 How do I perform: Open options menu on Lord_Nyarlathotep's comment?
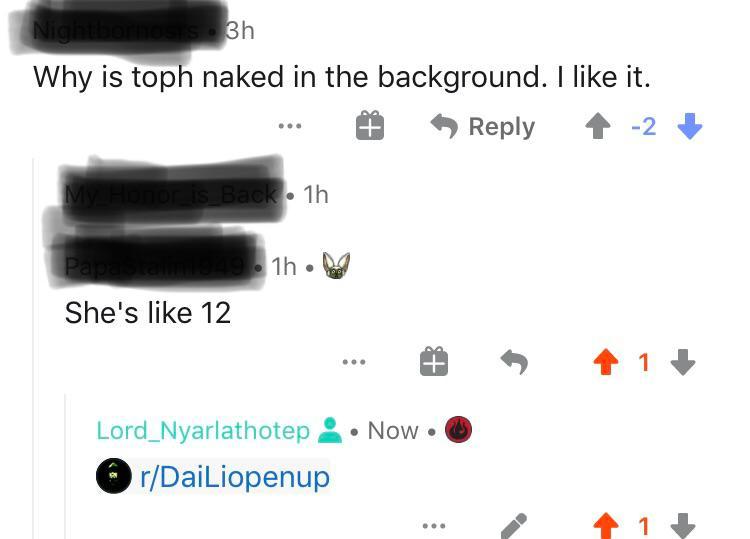tap(434, 526)
